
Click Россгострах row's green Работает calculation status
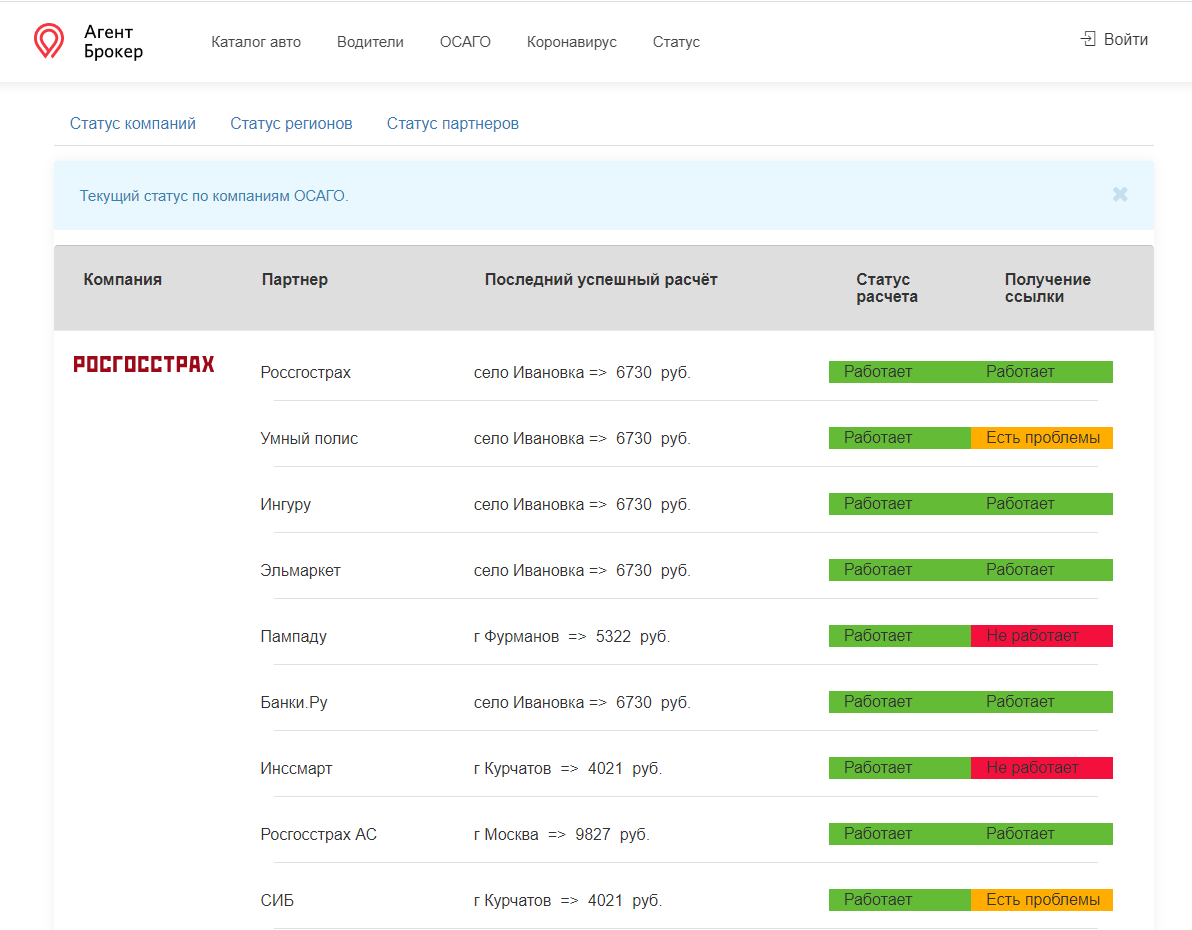pos(900,372)
